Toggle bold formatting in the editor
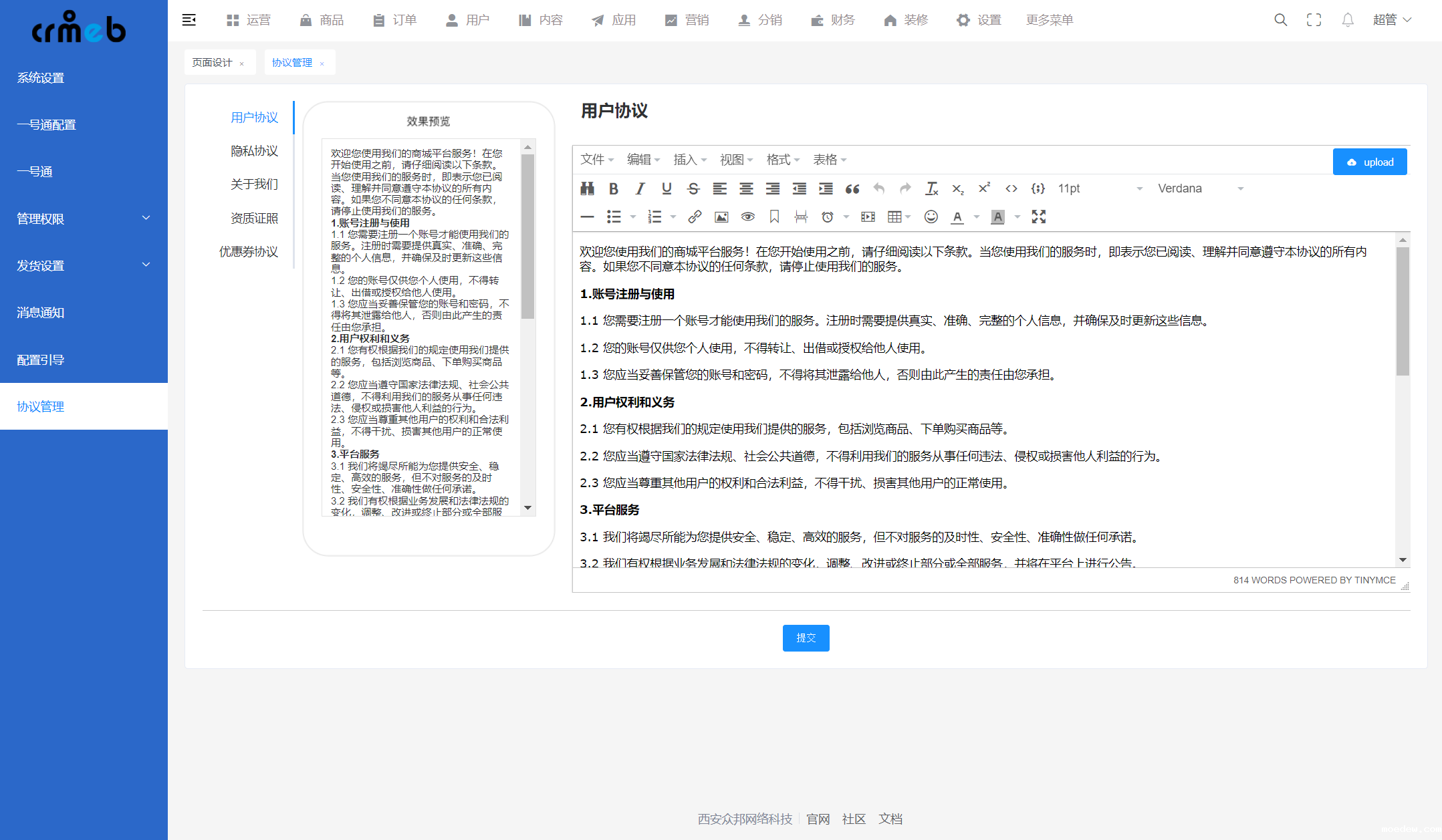Image resolution: width=1442 pixels, height=840 pixels. coord(613,188)
